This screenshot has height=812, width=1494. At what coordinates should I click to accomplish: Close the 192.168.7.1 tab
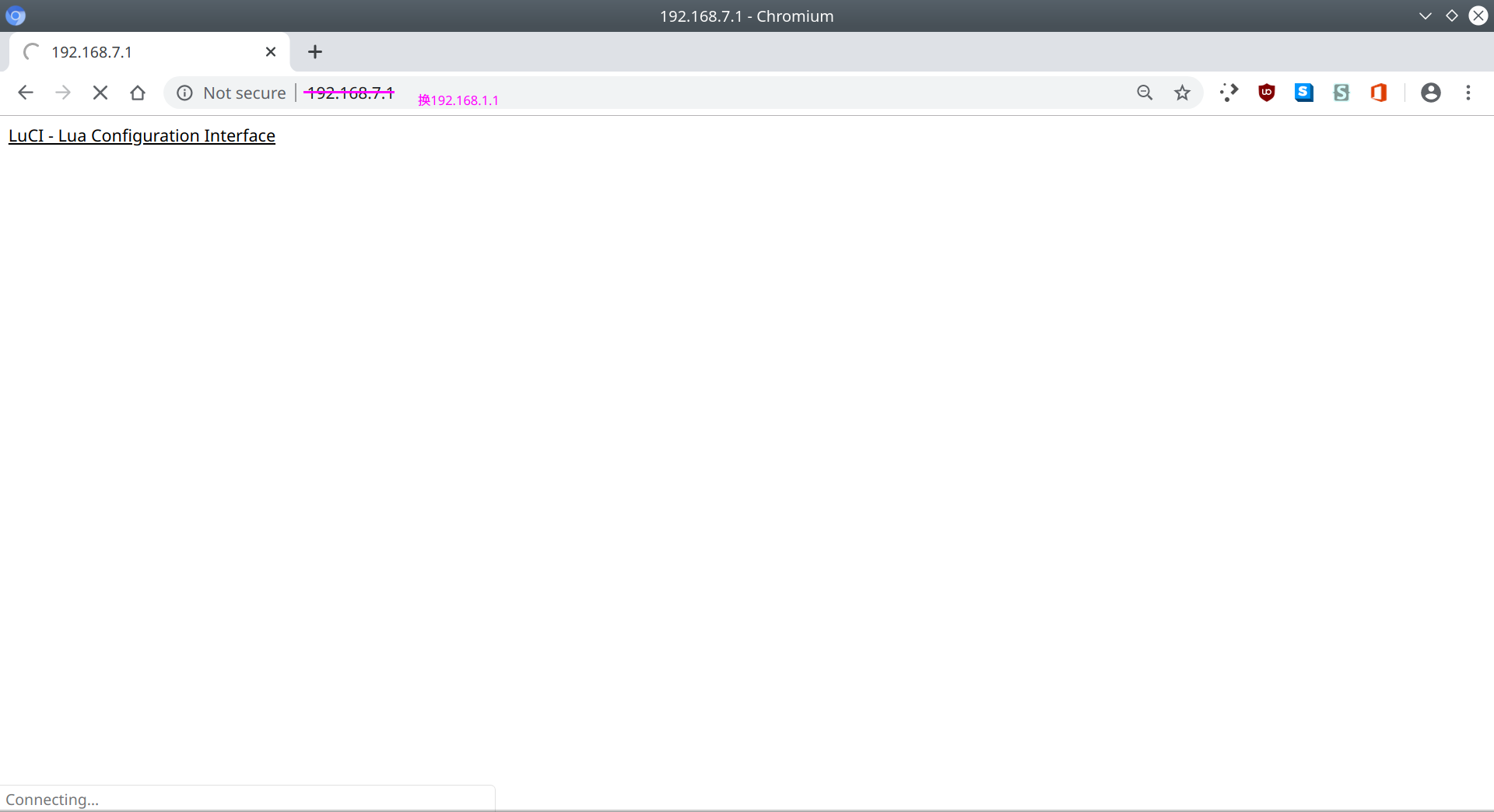(271, 52)
